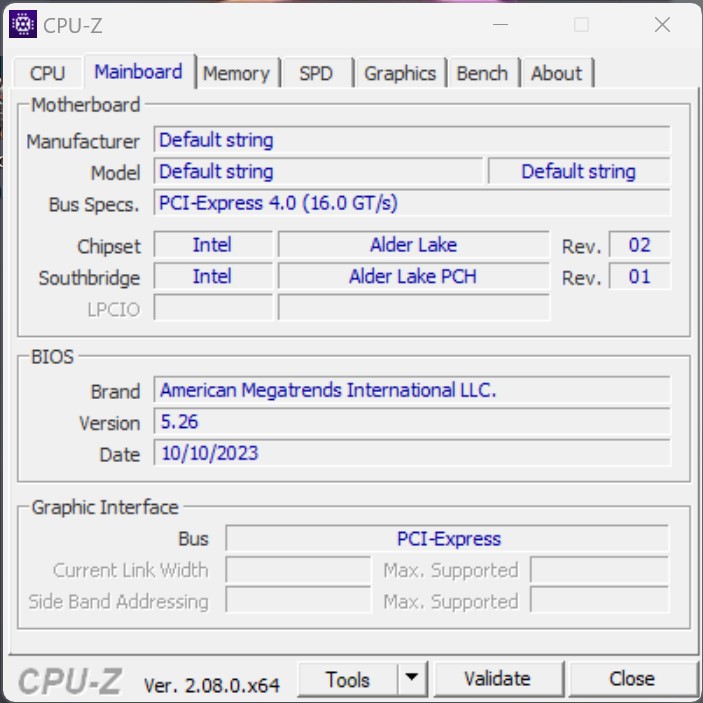The image size is (703, 703).
Task: Select the Bus Specs 'PCI-Express 4.0 (16.0 GT/s)' value
Action: 412,203
